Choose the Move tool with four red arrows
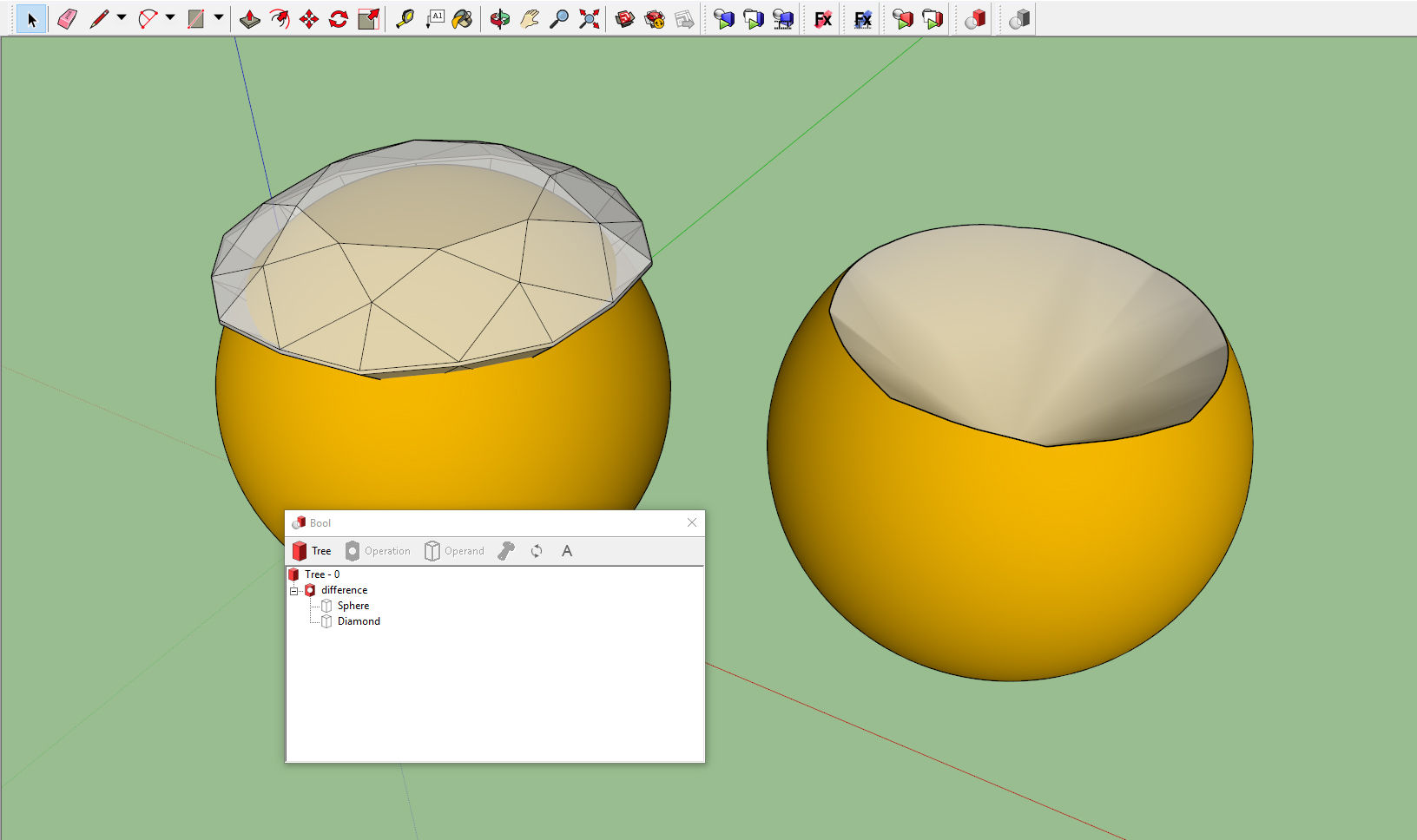Image resolution: width=1417 pixels, height=840 pixels. pos(309,19)
